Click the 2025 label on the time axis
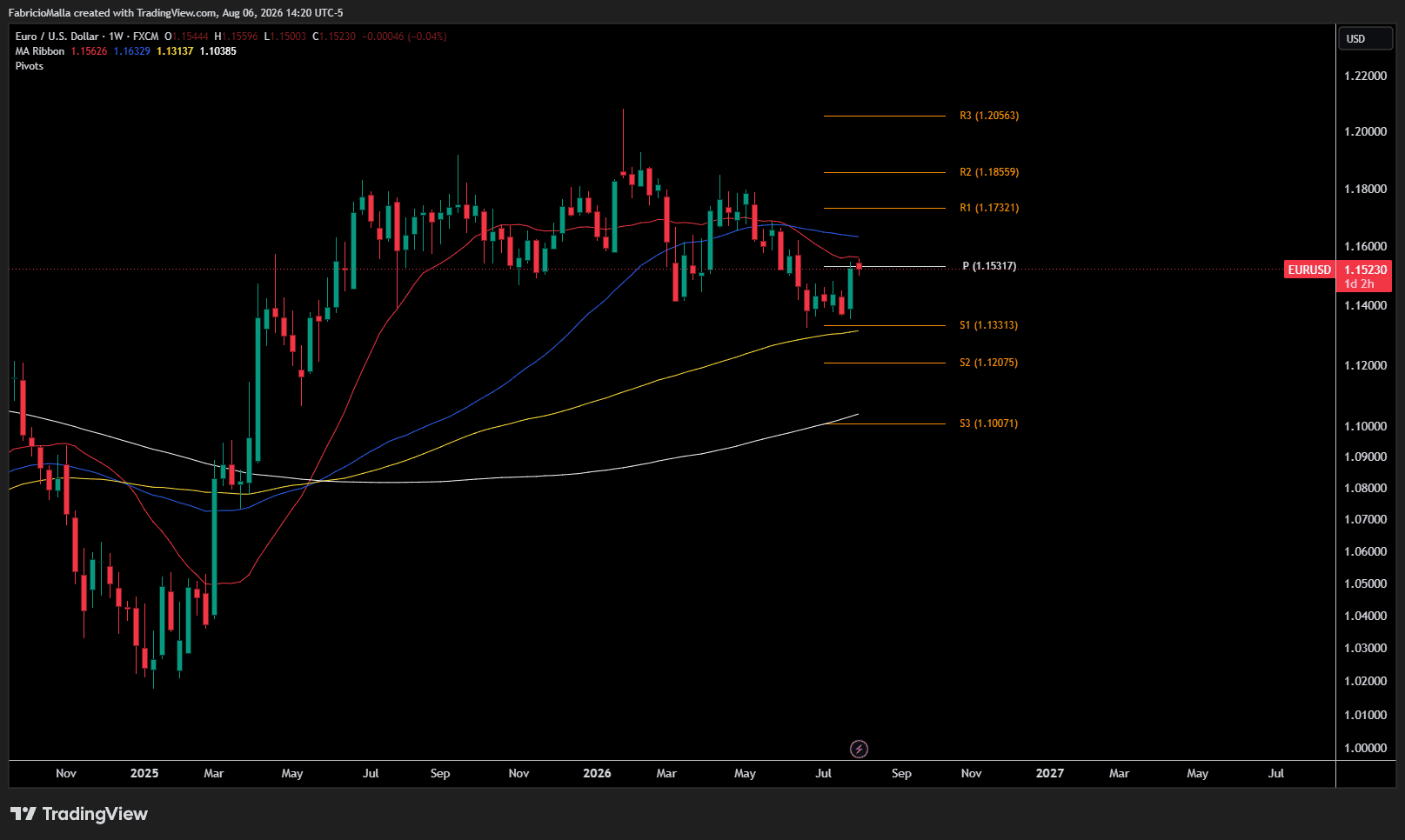 [144, 773]
